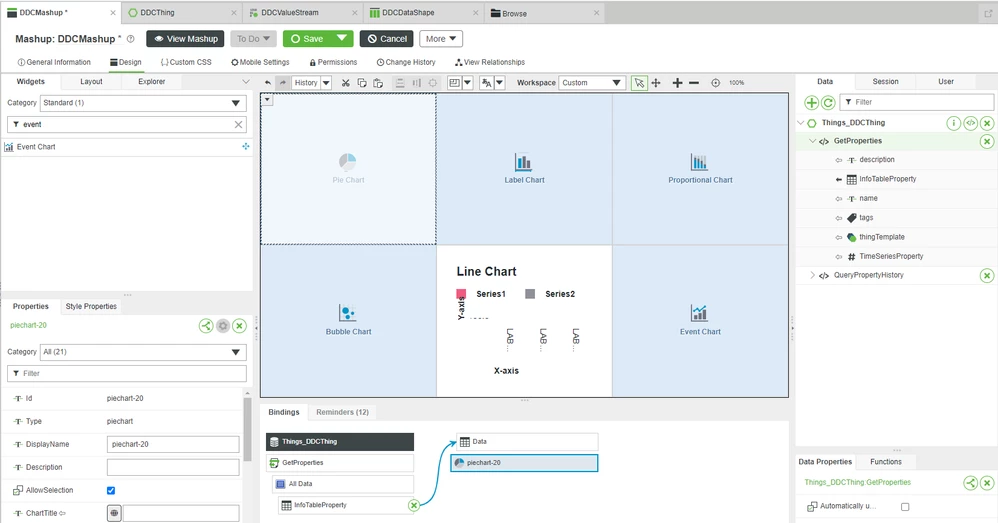Click the services code icon on Things_DDCThing

[971, 123]
